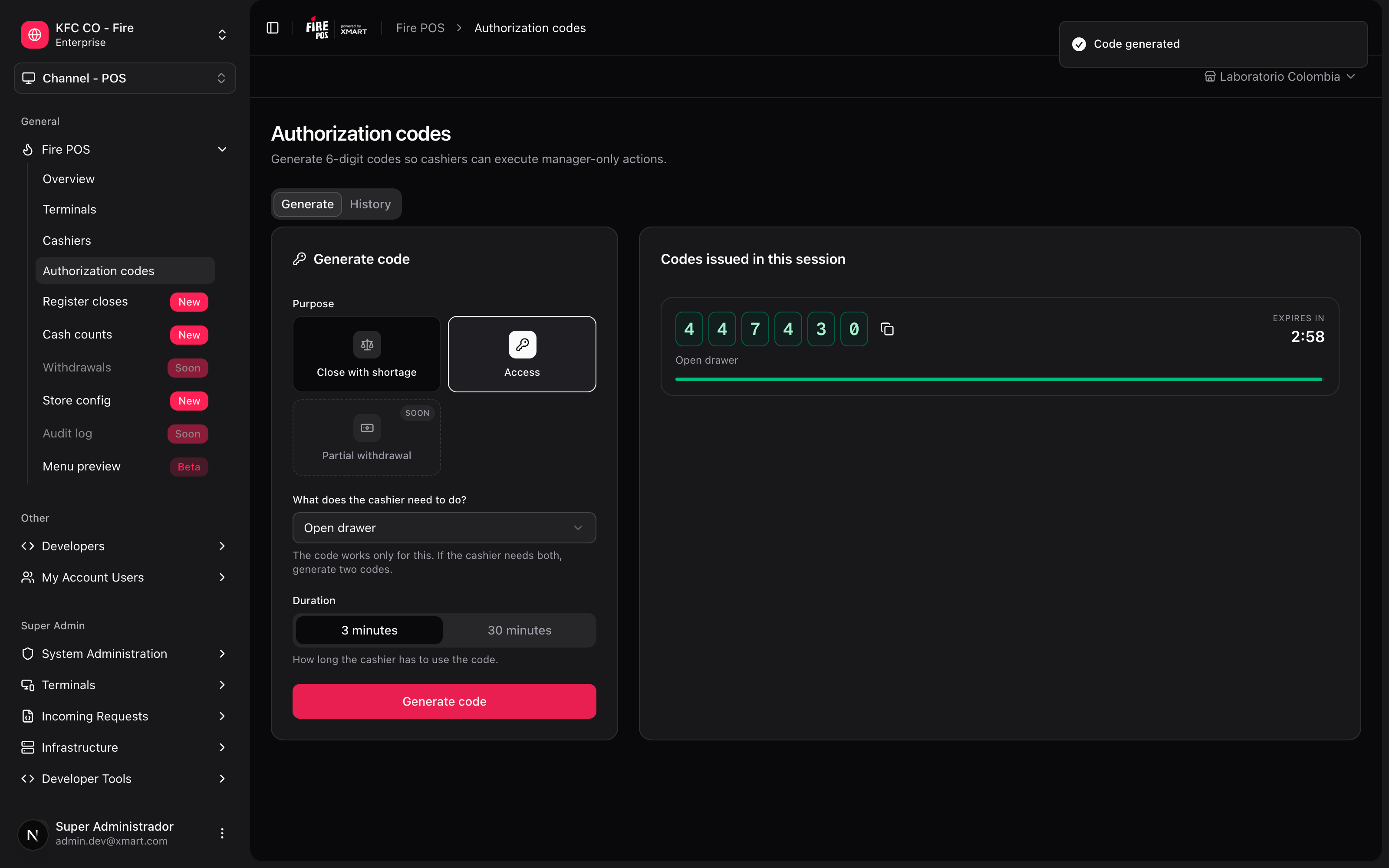The height and width of the screenshot is (868, 1389).
Task: Open Menu preview in the sidebar
Action: (125, 467)
